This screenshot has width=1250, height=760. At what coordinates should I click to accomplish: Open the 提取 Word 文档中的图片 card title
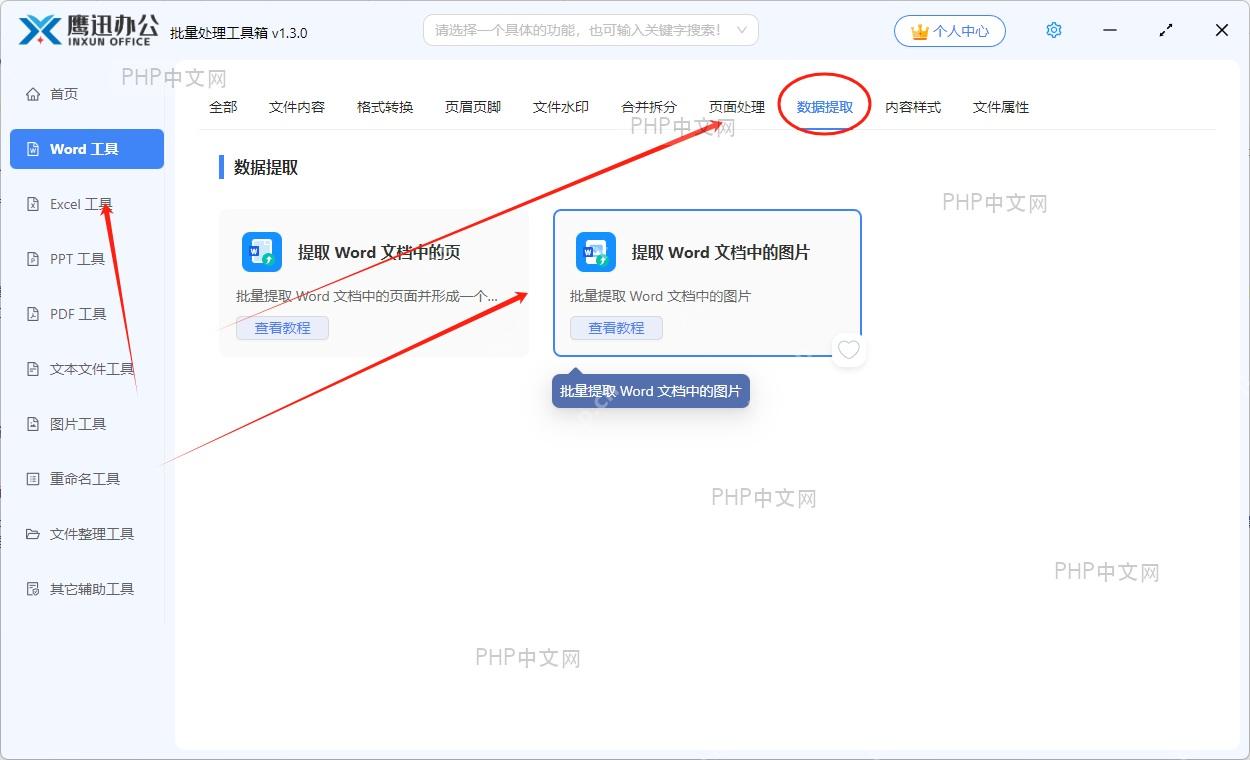tap(721, 252)
